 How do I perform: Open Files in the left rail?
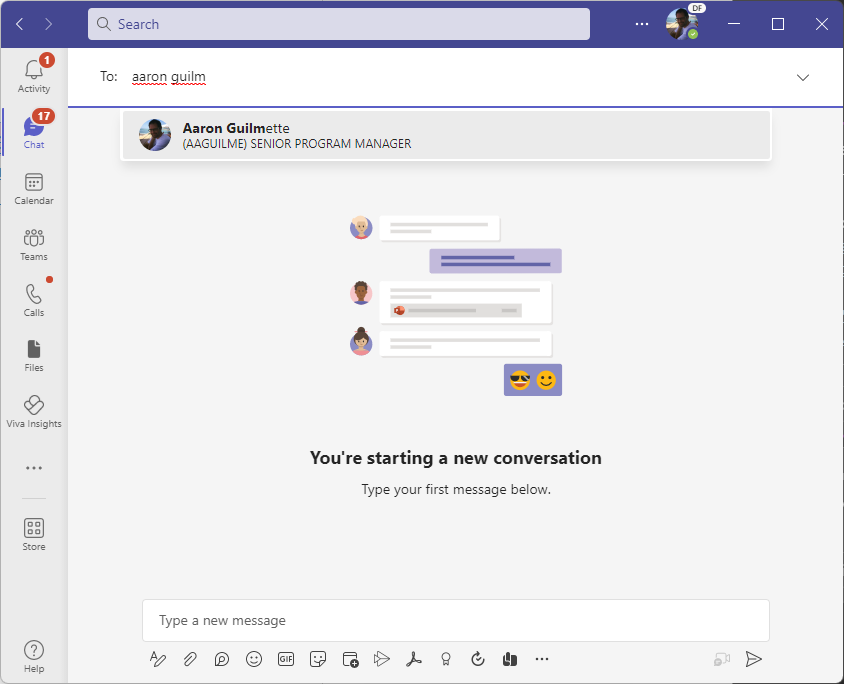pos(34,355)
